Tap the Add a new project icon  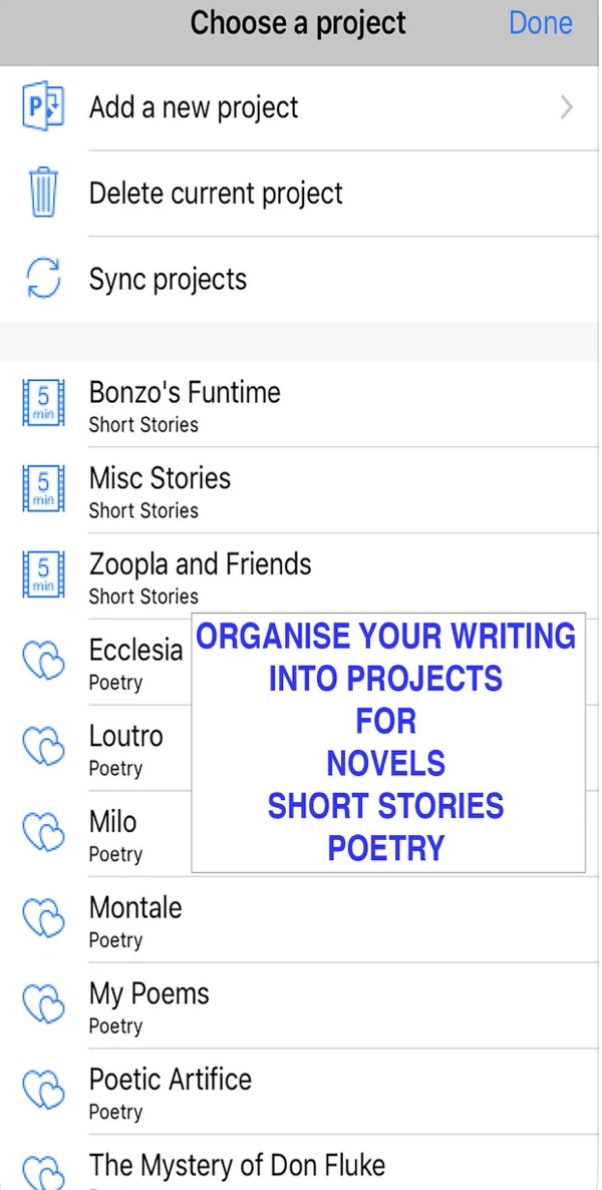[43, 108]
